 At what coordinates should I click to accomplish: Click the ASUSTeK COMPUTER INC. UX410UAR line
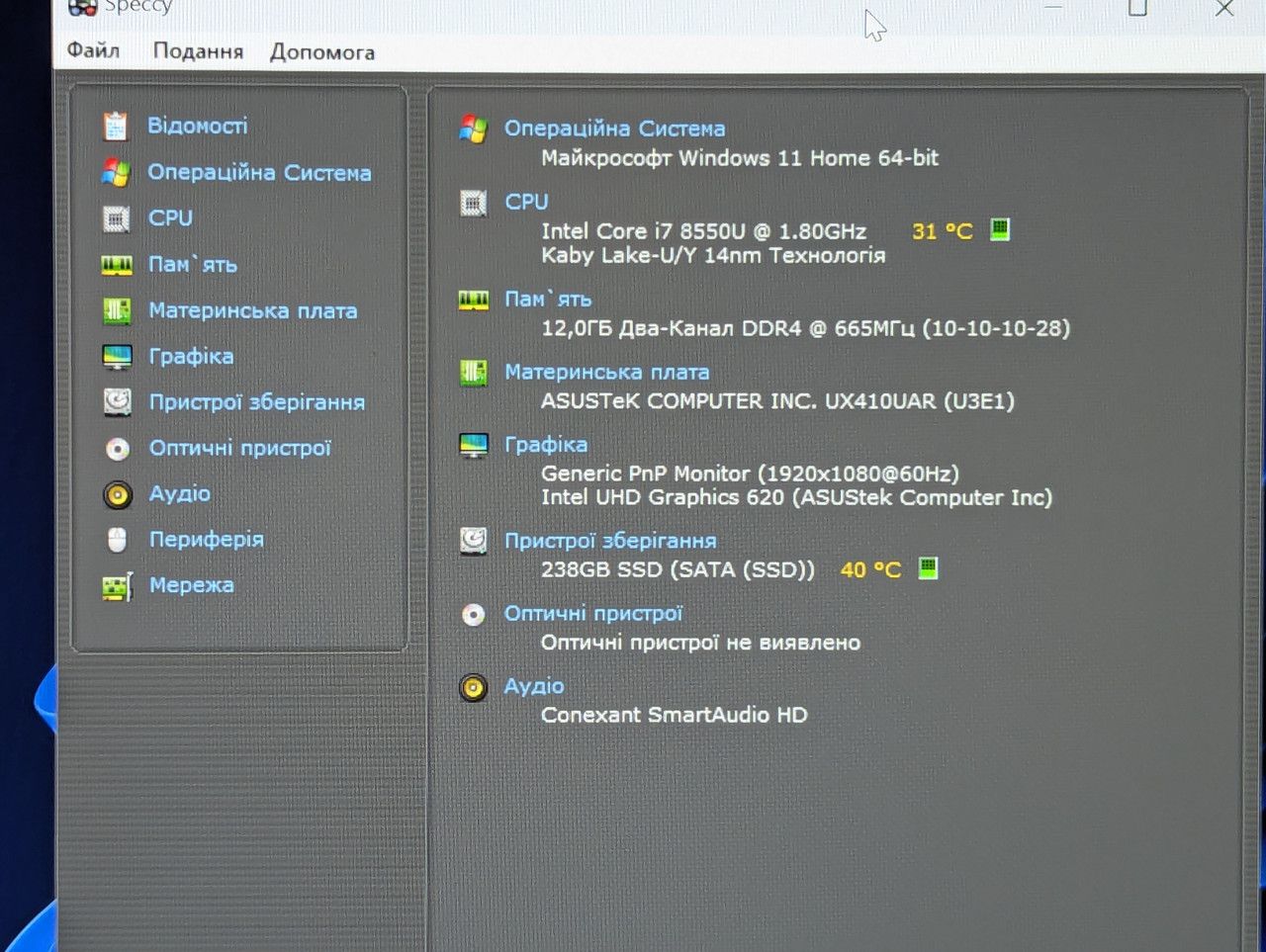(778, 401)
